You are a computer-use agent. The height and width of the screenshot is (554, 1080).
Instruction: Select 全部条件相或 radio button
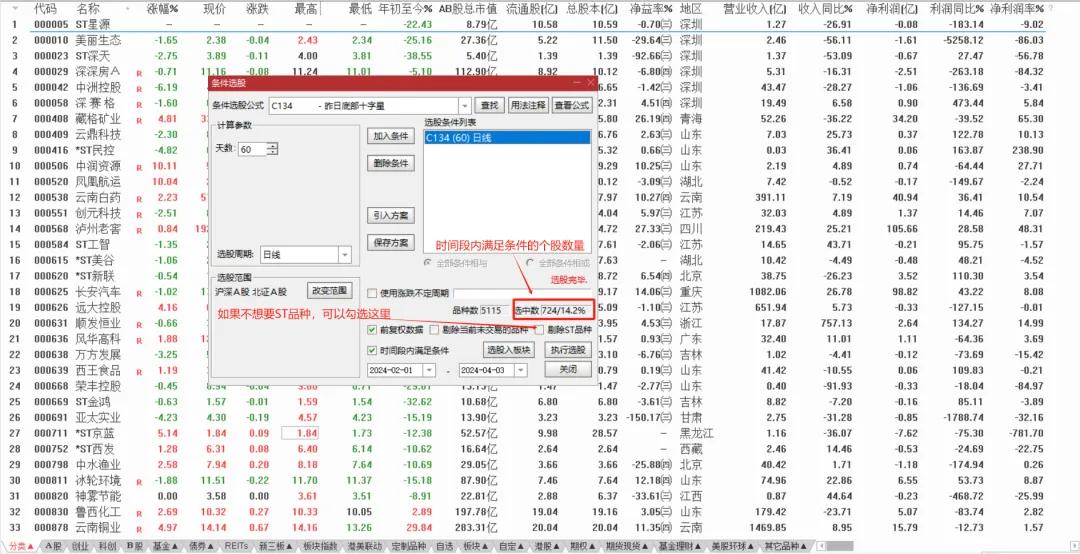coord(530,263)
